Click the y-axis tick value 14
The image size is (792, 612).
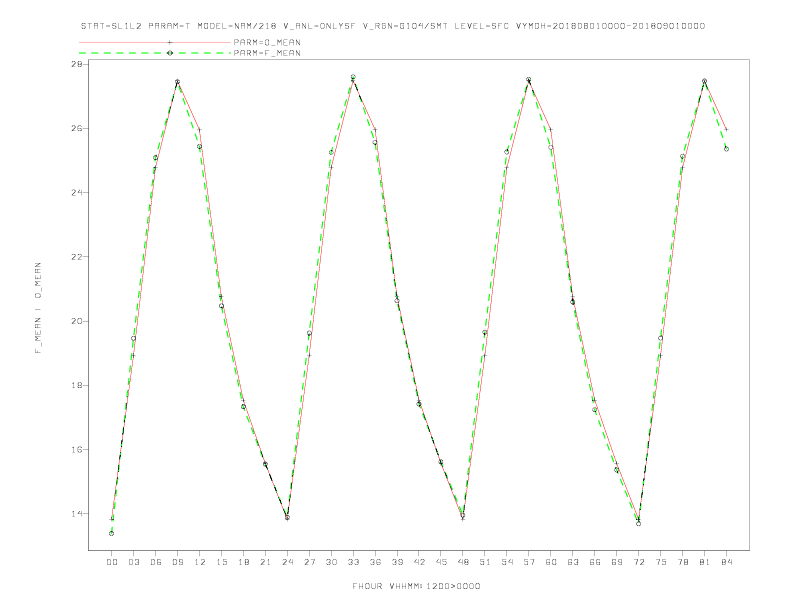point(77,514)
